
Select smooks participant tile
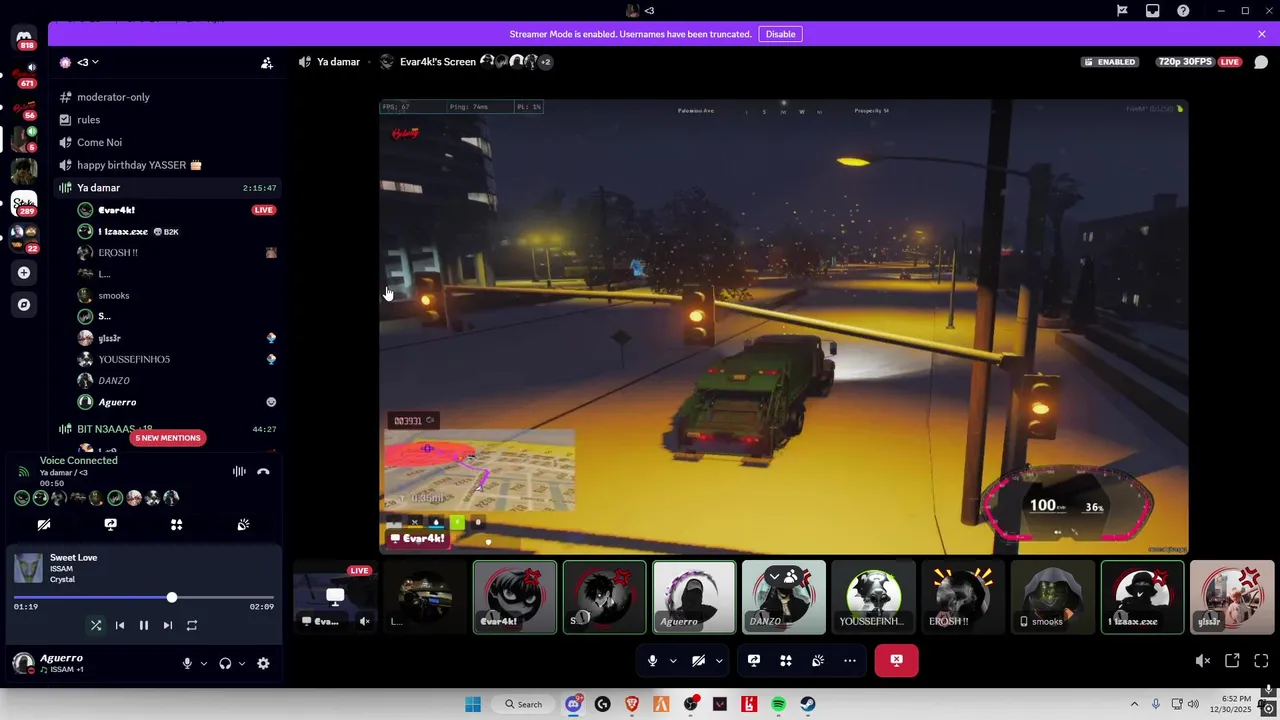pyautogui.click(x=1052, y=597)
